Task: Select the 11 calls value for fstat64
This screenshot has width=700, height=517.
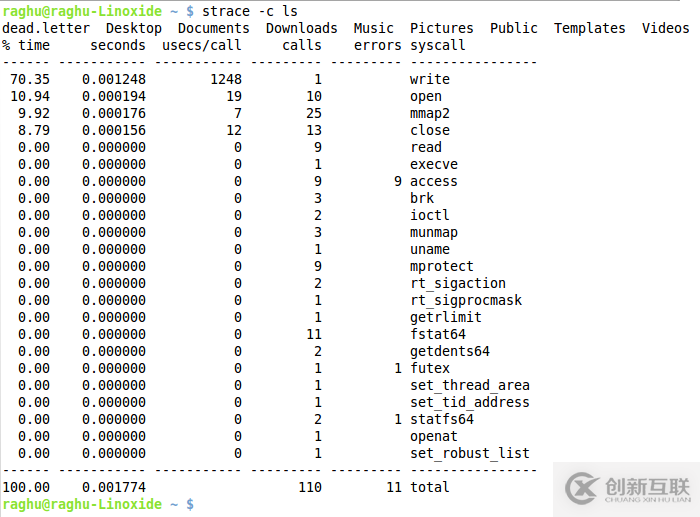Action: tap(314, 334)
